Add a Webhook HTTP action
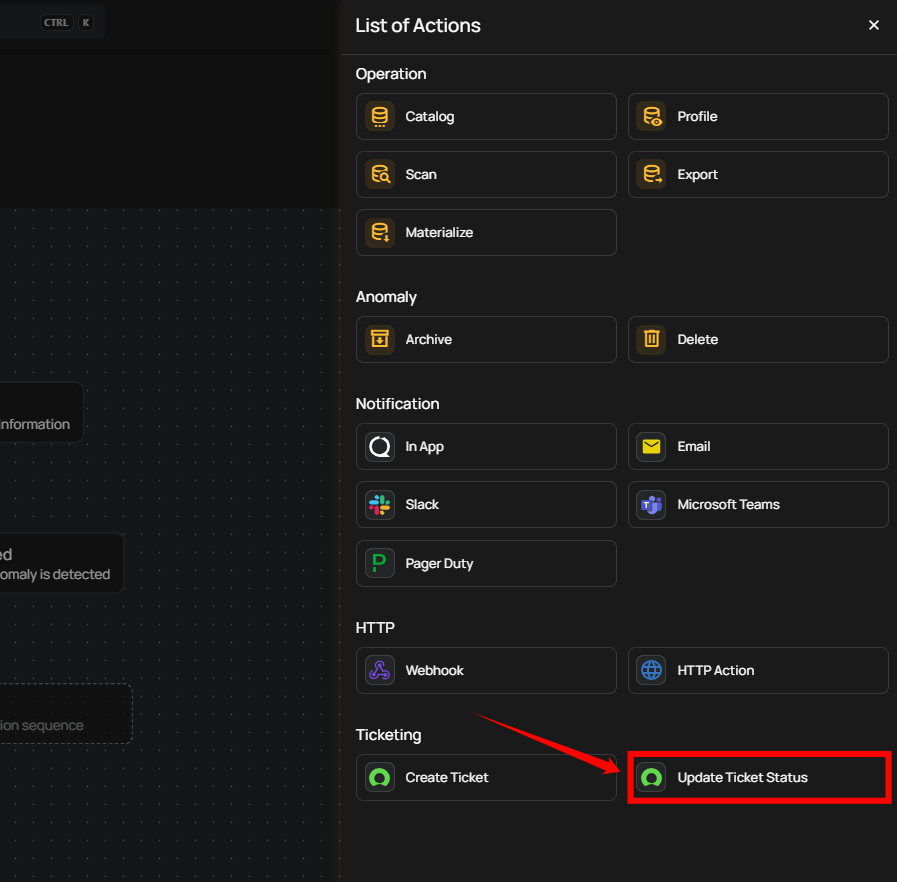The width and height of the screenshot is (897, 882). pos(486,671)
